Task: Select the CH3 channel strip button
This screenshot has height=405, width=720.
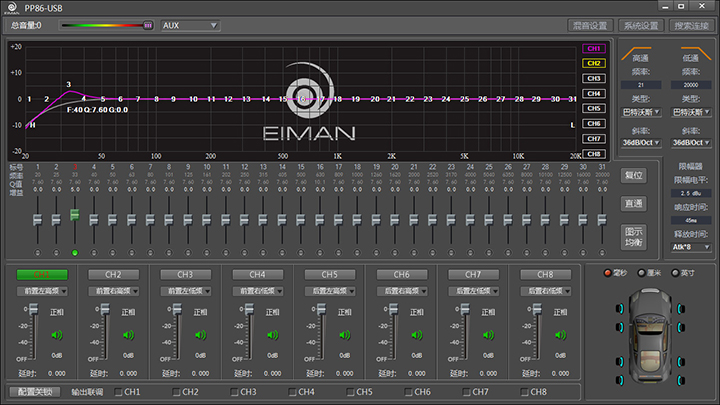Action: tap(186, 275)
